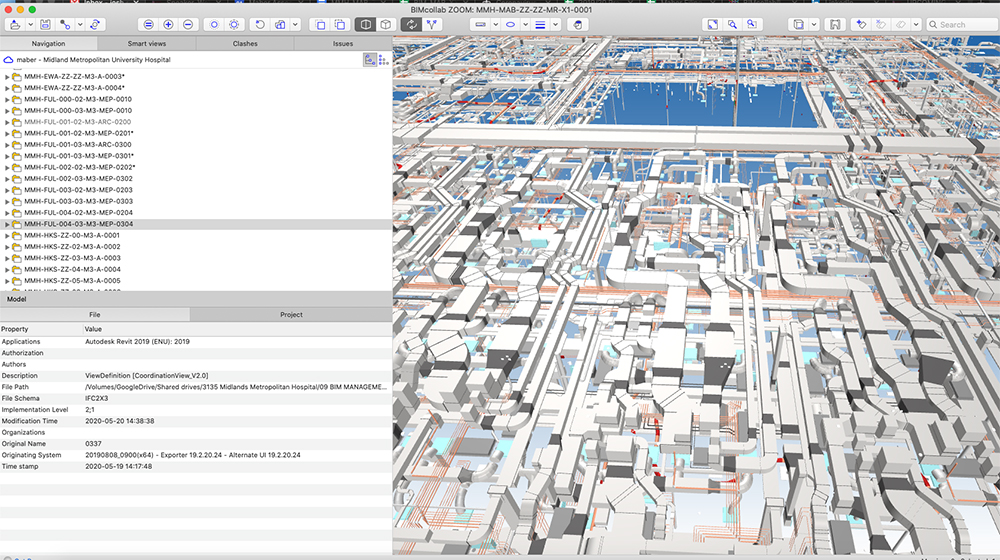1000x560 pixels.
Task: Expand the MMH-HKS-ZZ-00-M3-A-0001 tree node
Action: click(7, 236)
